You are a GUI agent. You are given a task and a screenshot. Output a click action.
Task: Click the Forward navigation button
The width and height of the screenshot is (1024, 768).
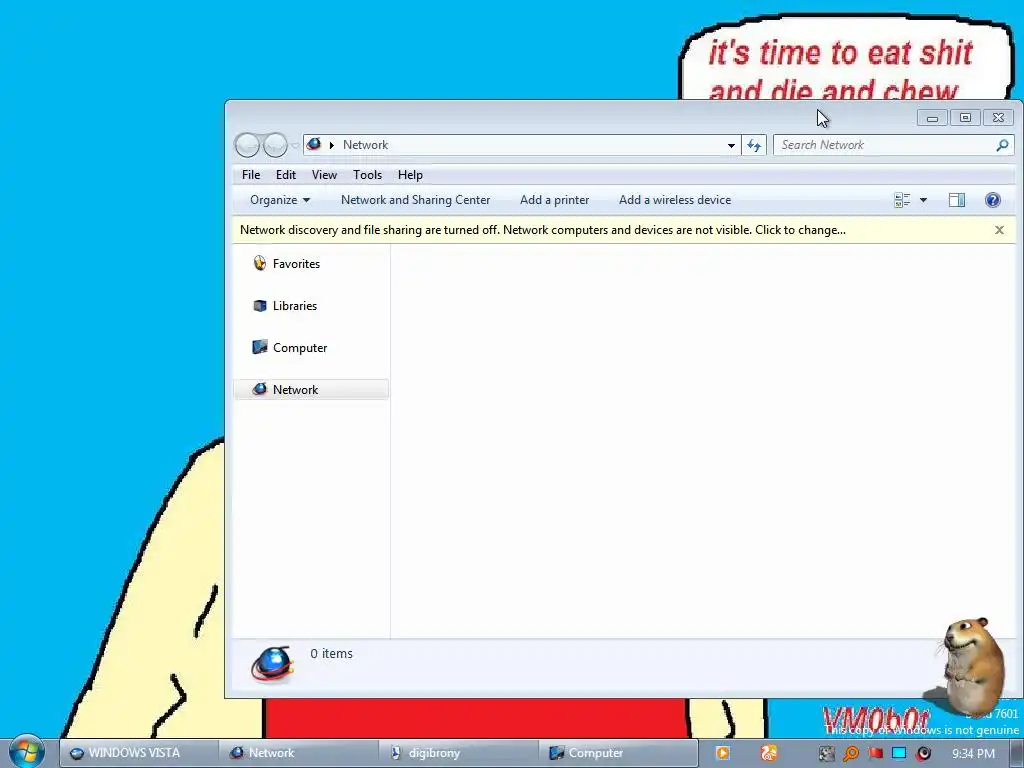pos(275,145)
